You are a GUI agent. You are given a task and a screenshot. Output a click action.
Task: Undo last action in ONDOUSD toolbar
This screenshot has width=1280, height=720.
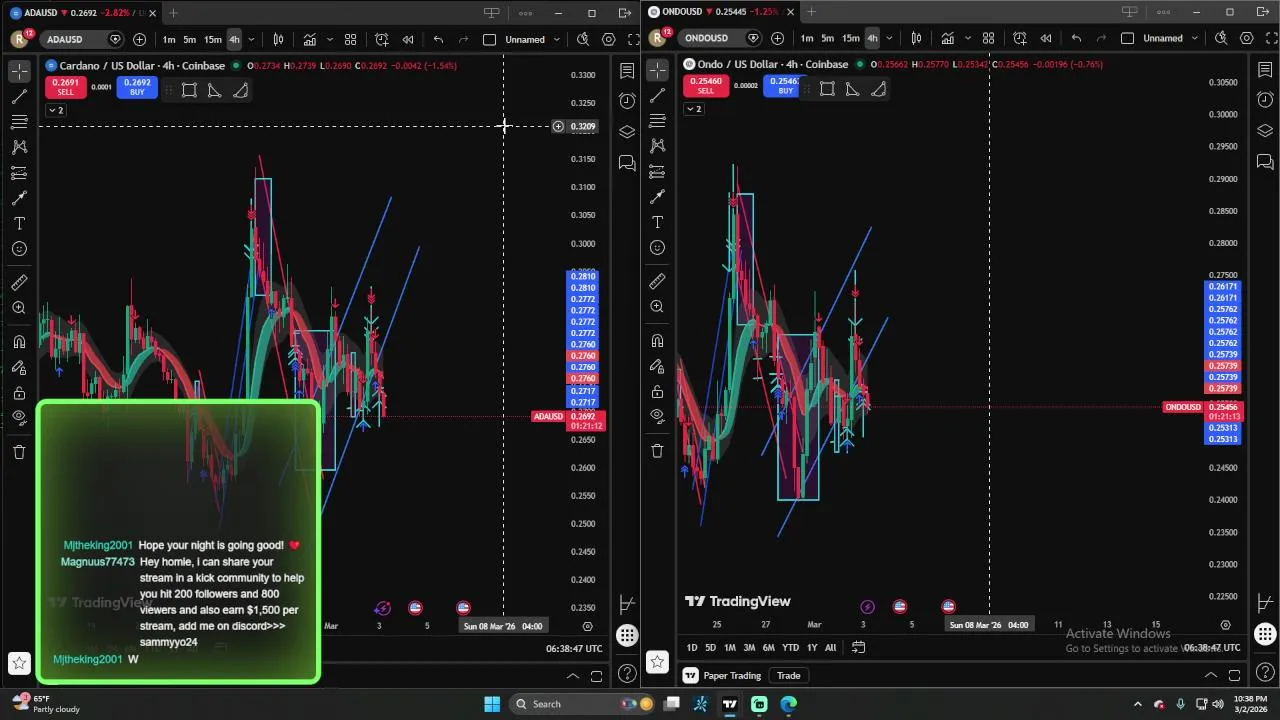1076,38
